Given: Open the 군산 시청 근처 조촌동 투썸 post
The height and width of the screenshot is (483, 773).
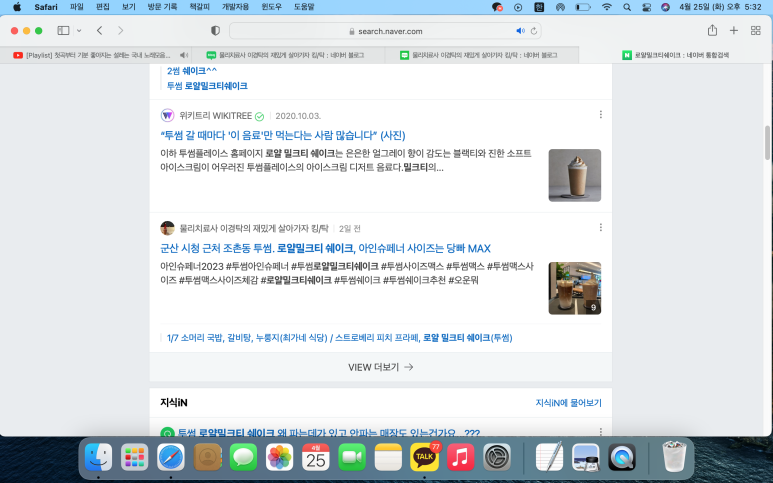Looking at the screenshot, I should pos(325,248).
